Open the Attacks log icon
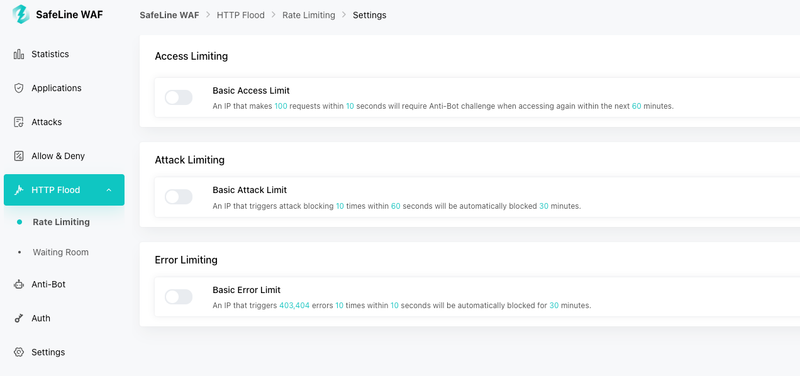800x376 pixels. tap(19, 122)
